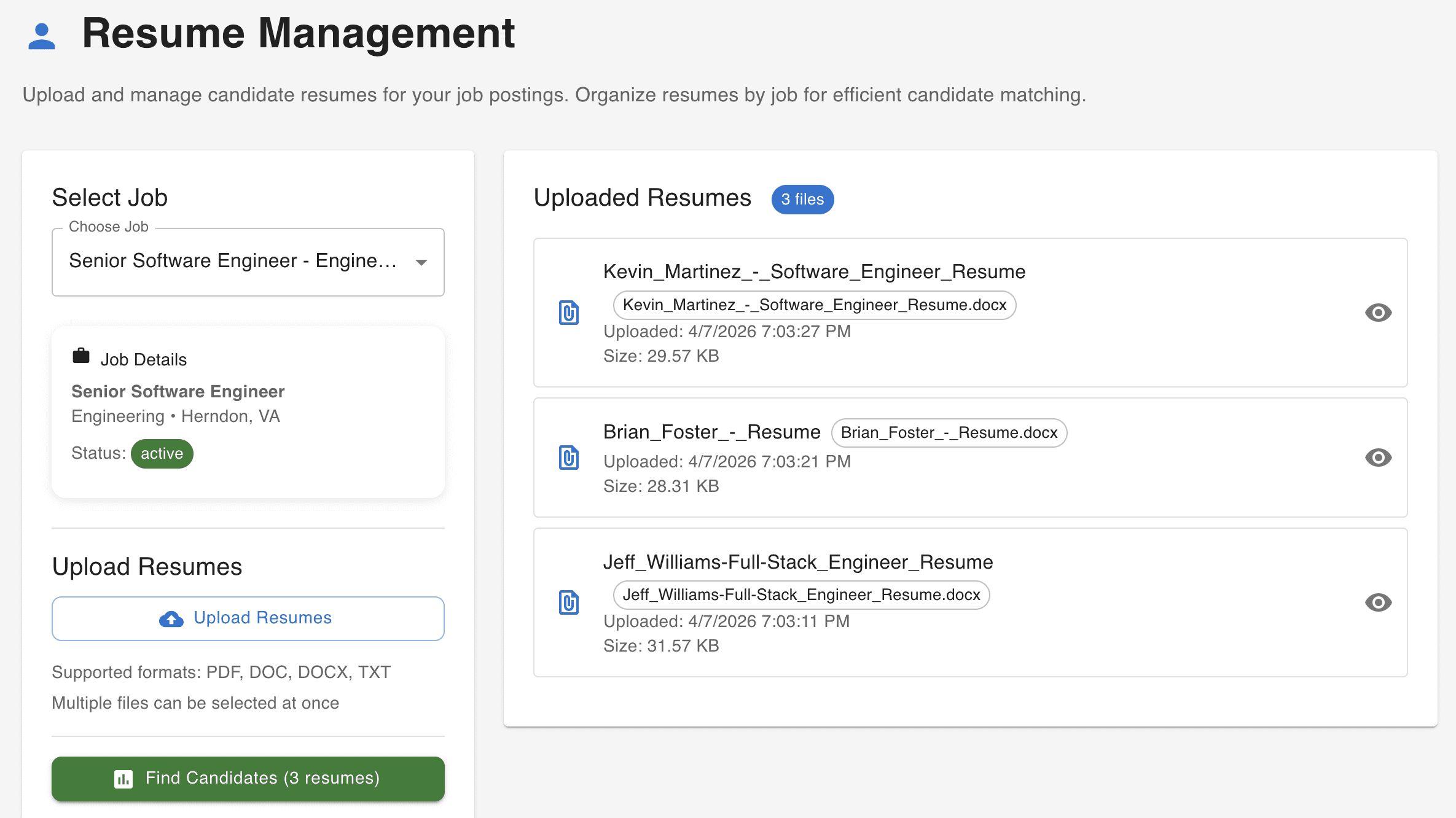Click the chart icon on Find Candidates
This screenshot has width=1456, height=818.
click(x=123, y=779)
